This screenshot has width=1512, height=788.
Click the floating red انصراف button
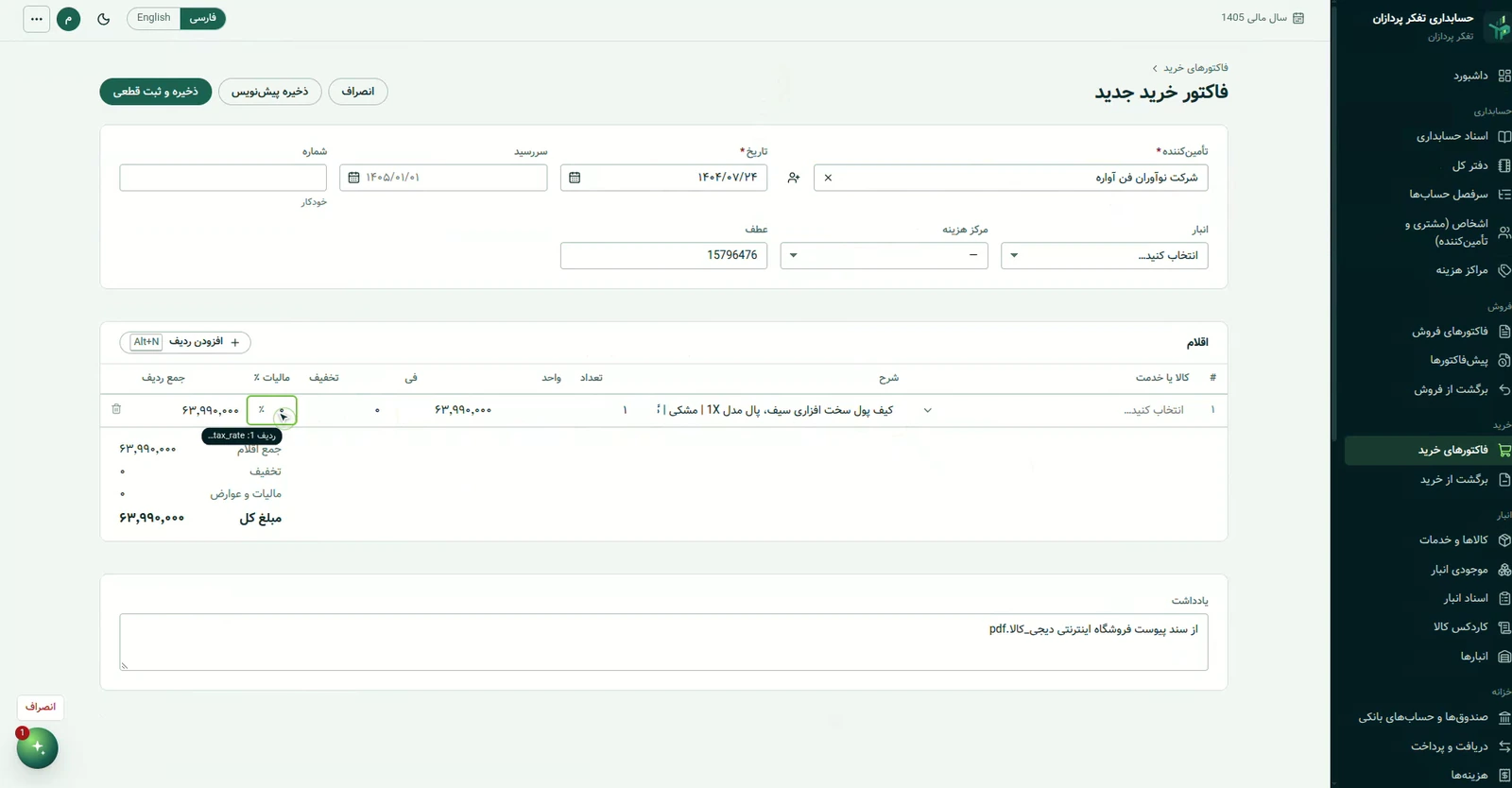[x=41, y=707]
